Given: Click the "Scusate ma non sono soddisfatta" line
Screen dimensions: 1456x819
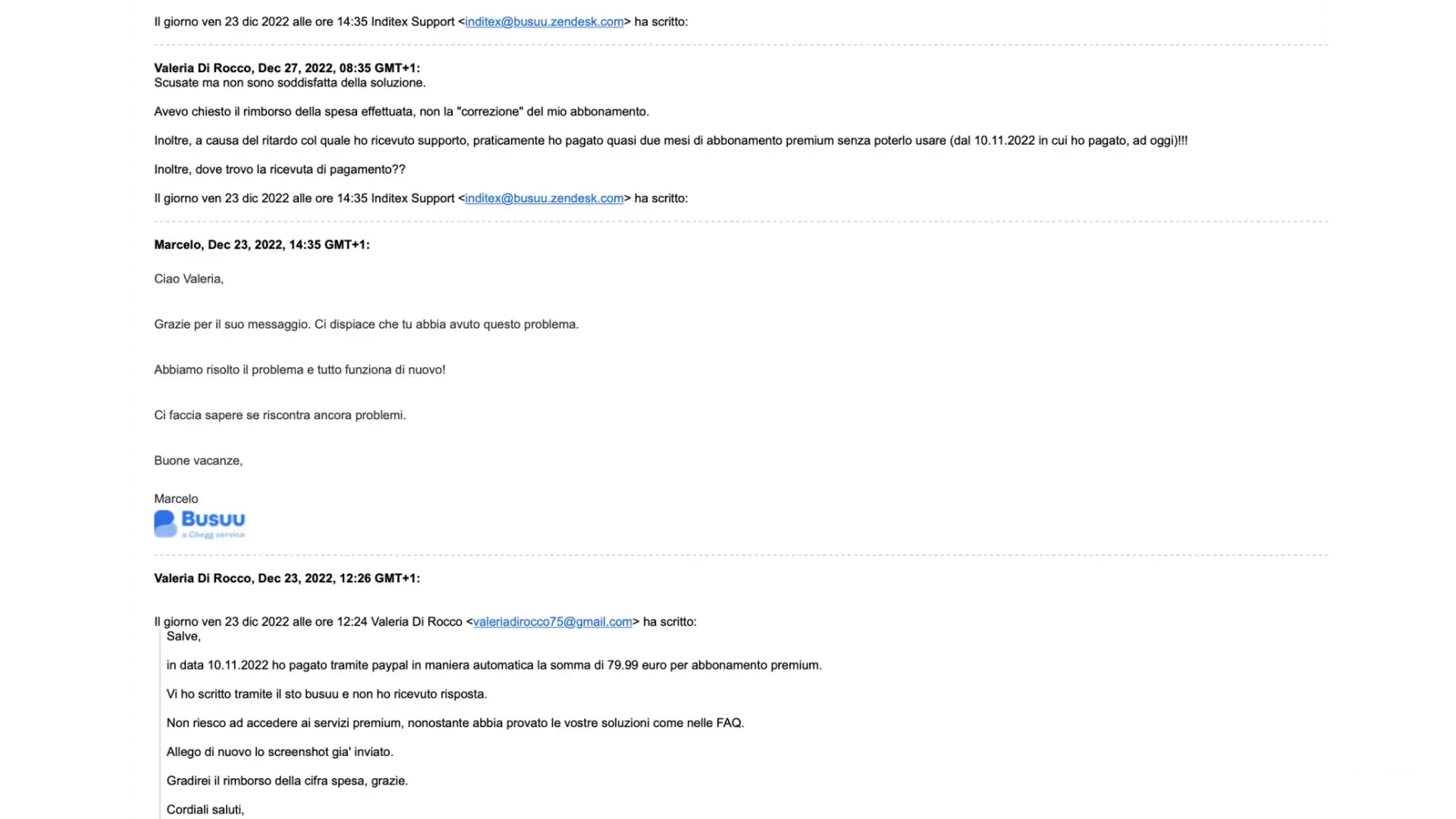Looking at the screenshot, I should (290, 83).
